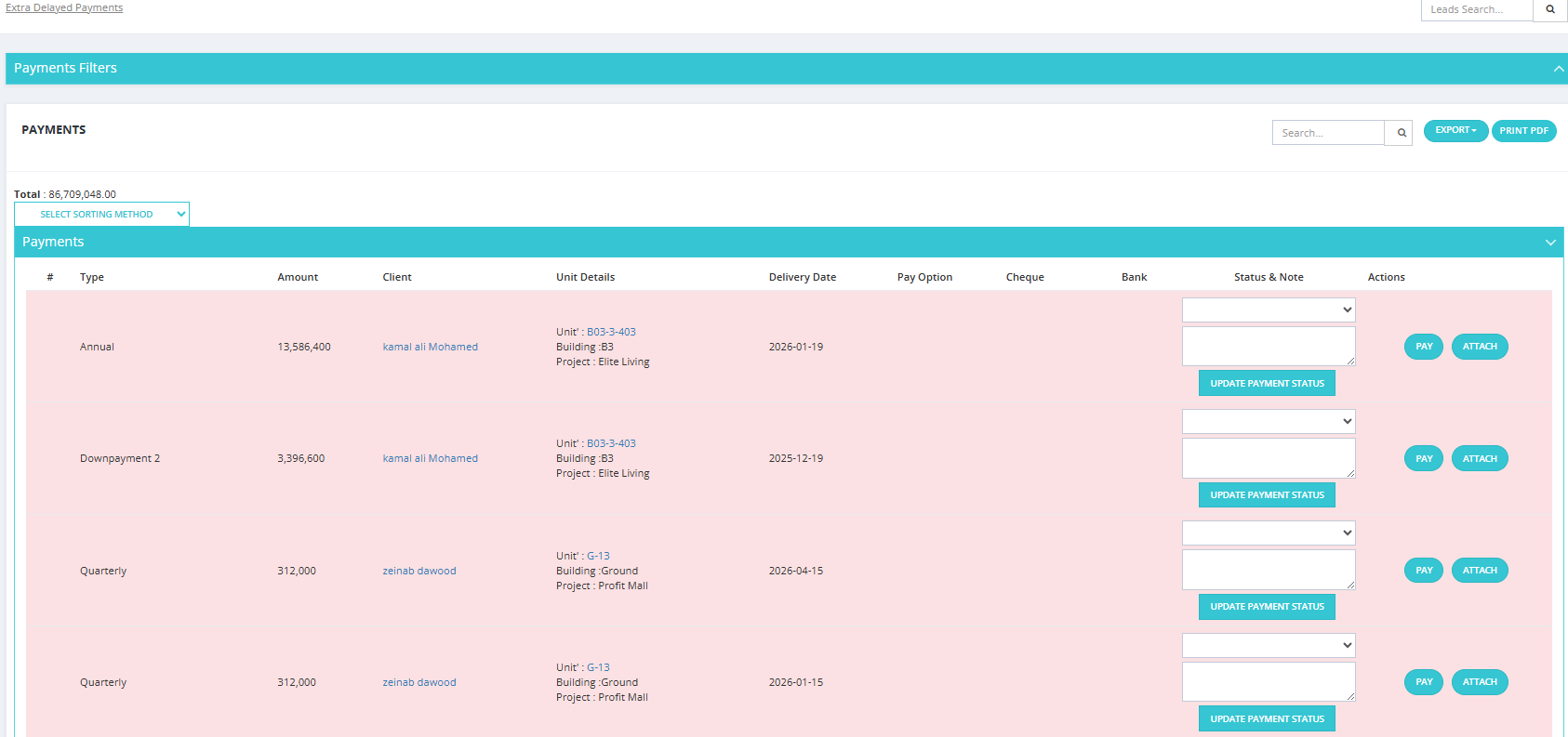Click note textarea in 2026-04-15 Quarterly row
1568x737 pixels.
pos(1269,570)
